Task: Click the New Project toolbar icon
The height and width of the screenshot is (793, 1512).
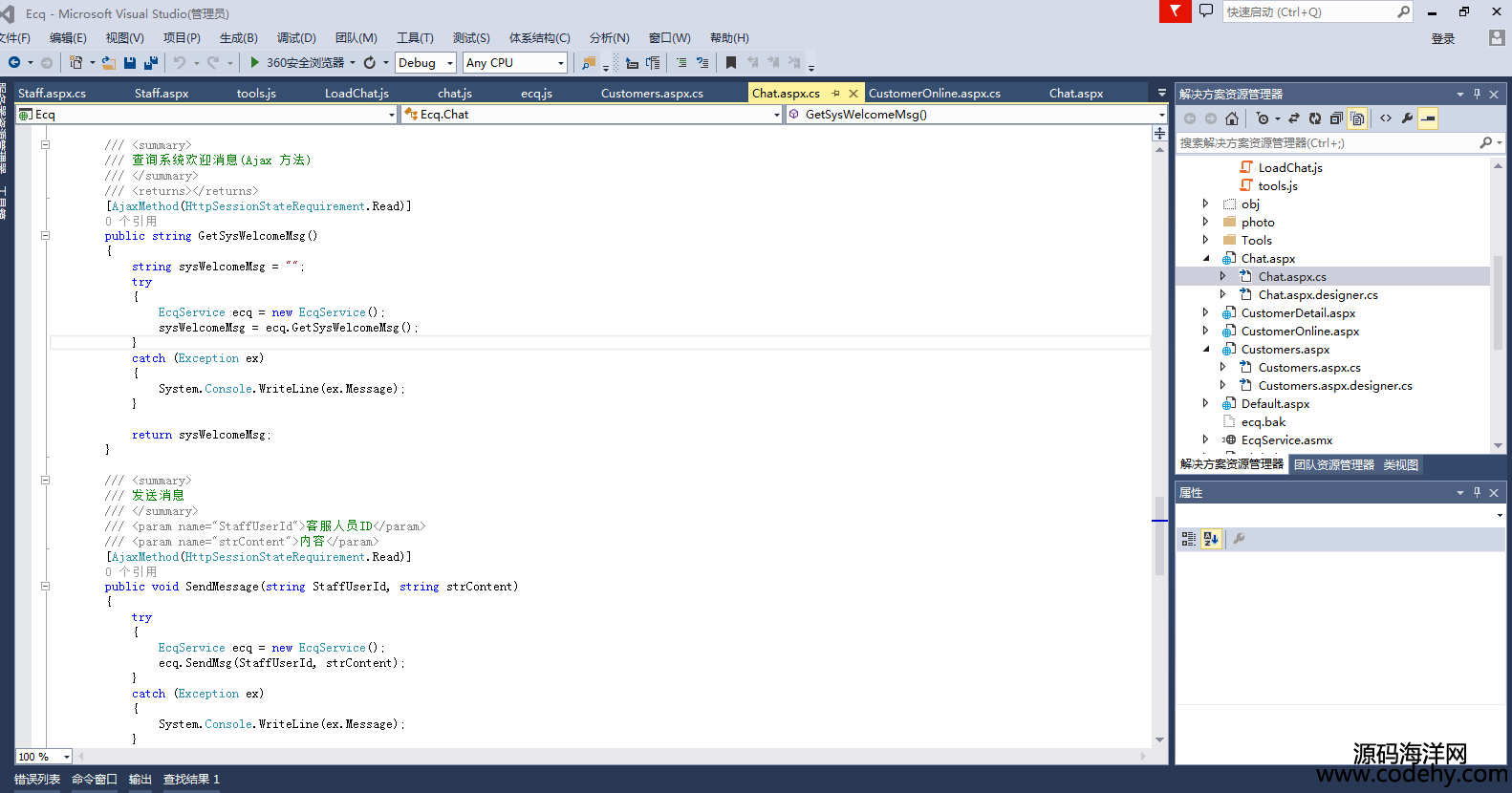Action: point(76,62)
